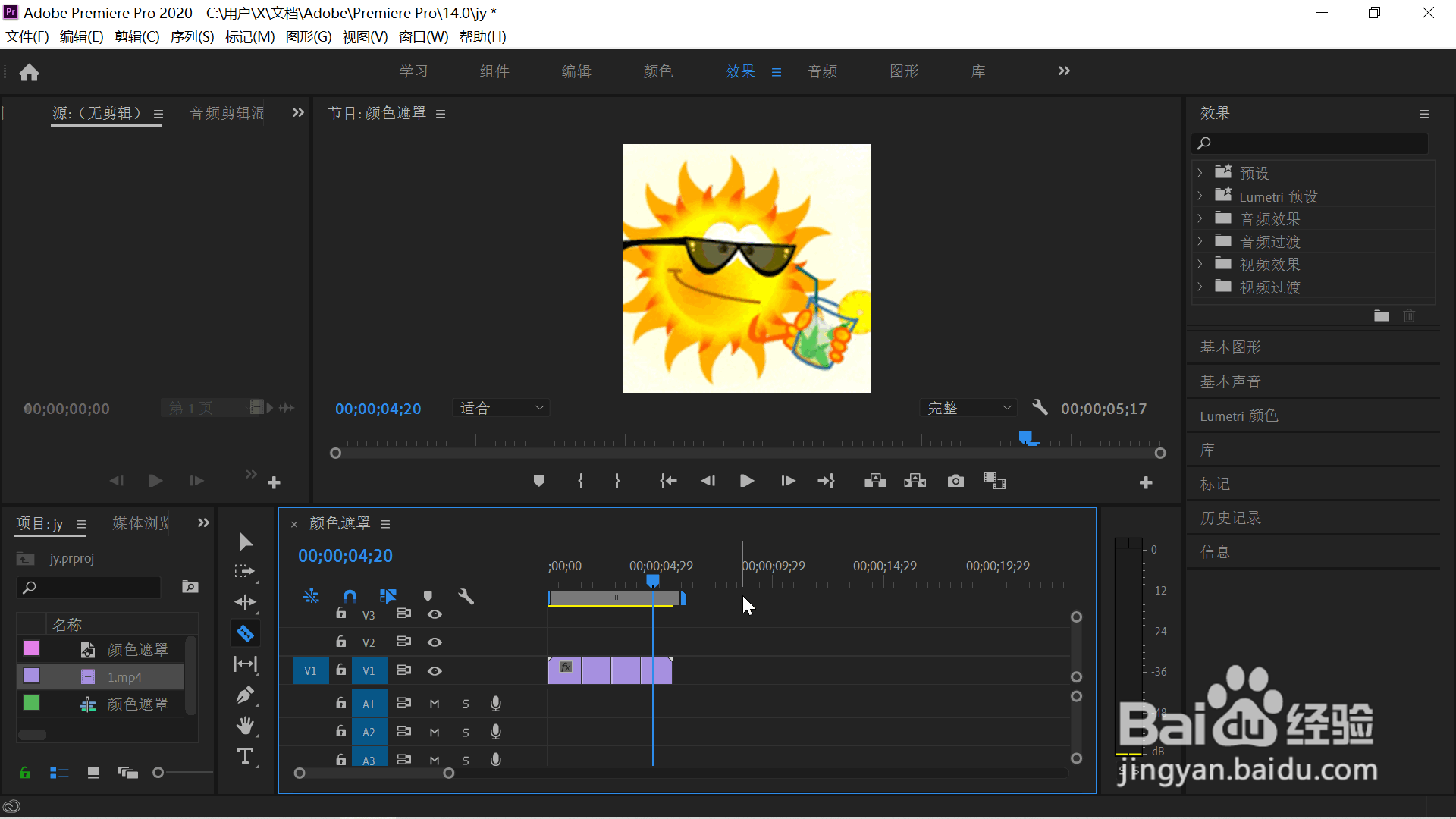Expand the 视频过渡 folder
The height and width of the screenshot is (819, 1456).
pyautogui.click(x=1200, y=287)
